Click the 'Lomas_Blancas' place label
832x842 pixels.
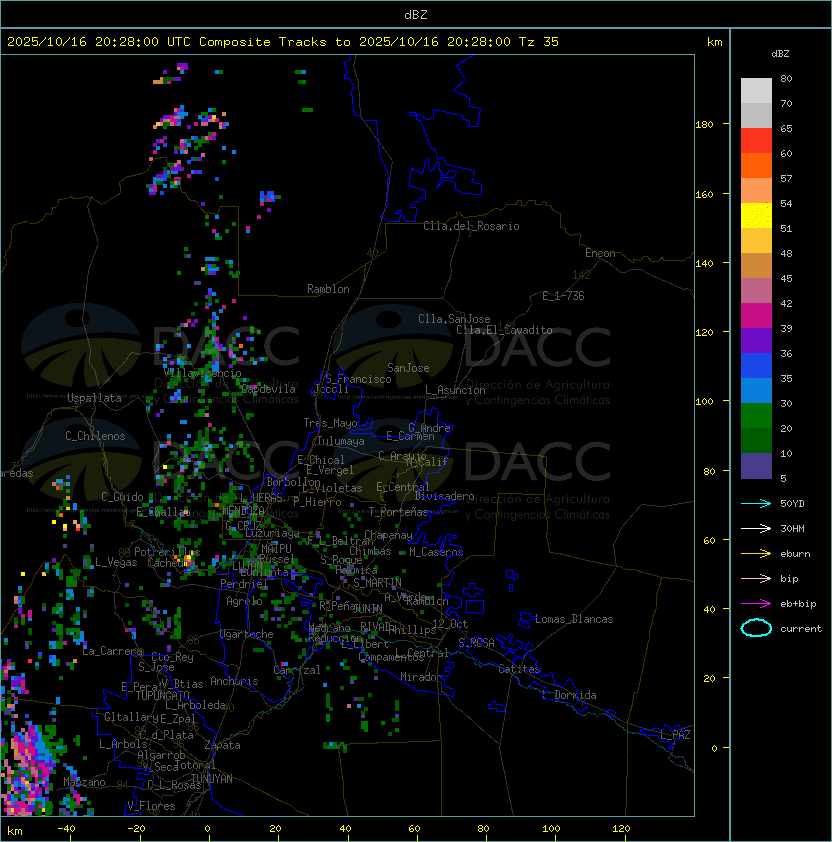pos(574,619)
